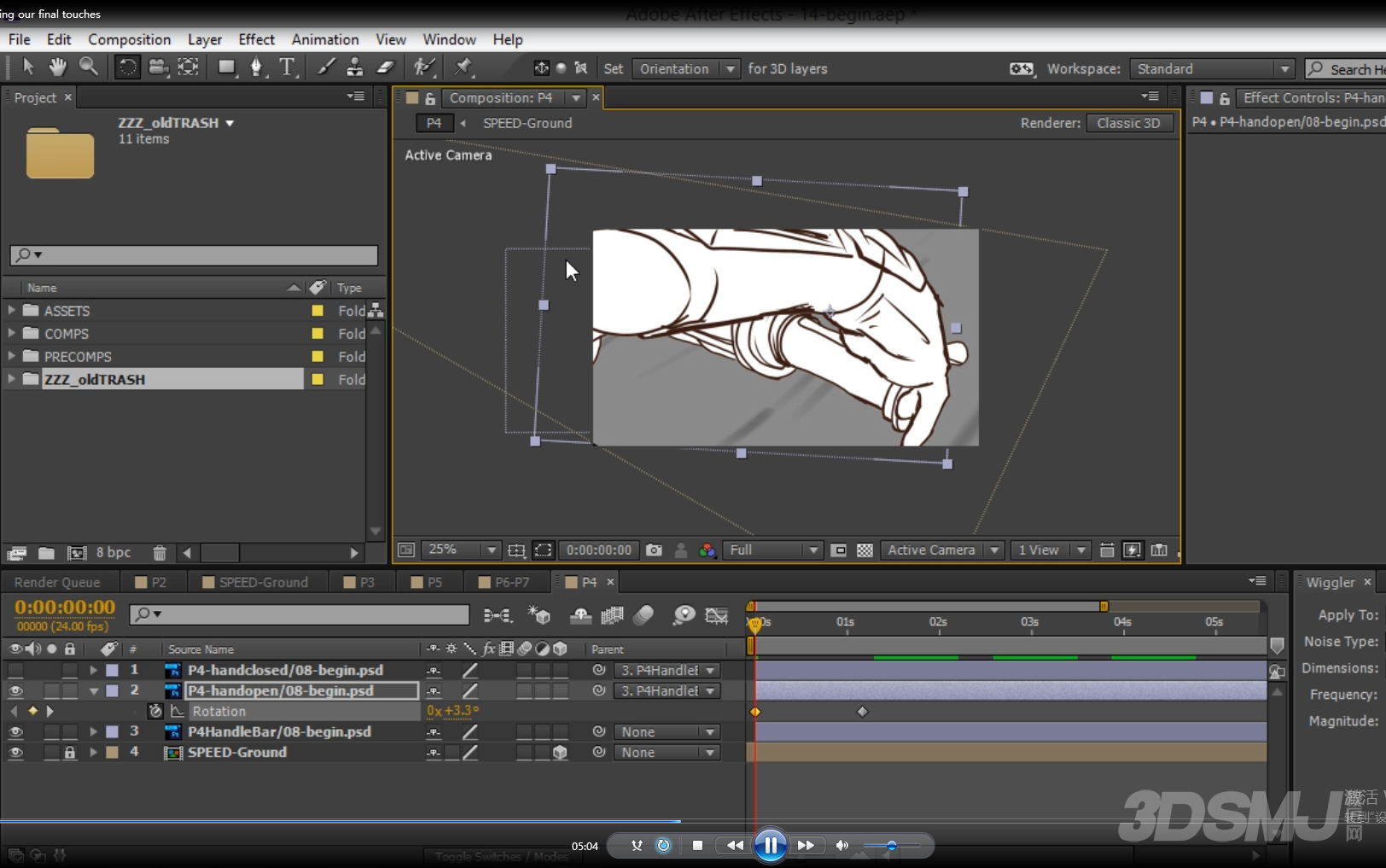The image size is (1386, 868).
Task: Select the Zoom magnifier tool
Action: [88, 67]
